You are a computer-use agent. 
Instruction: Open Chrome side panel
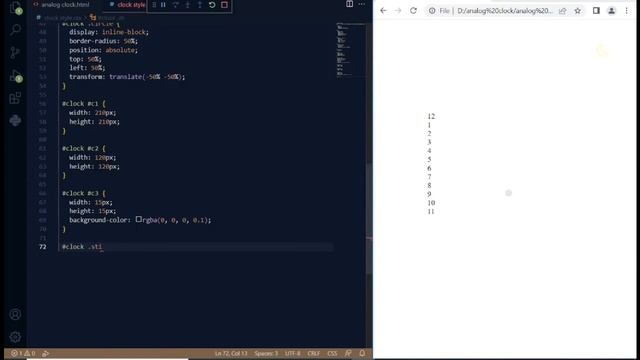pyautogui.click(x=596, y=11)
